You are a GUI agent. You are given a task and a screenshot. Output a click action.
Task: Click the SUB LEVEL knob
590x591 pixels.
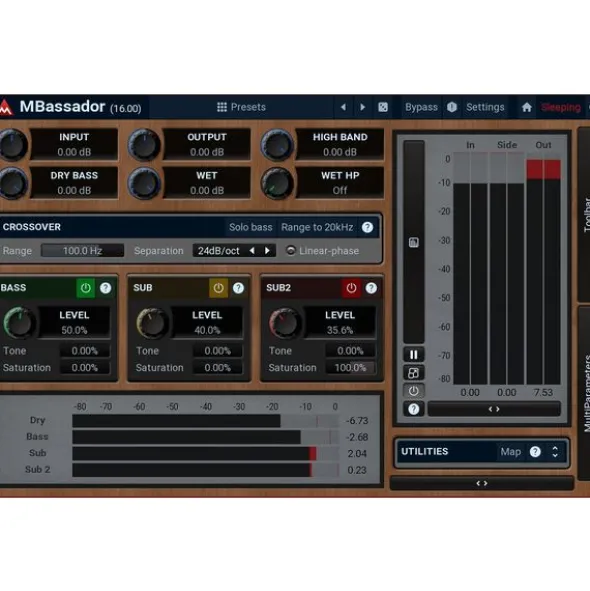[152, 323]
